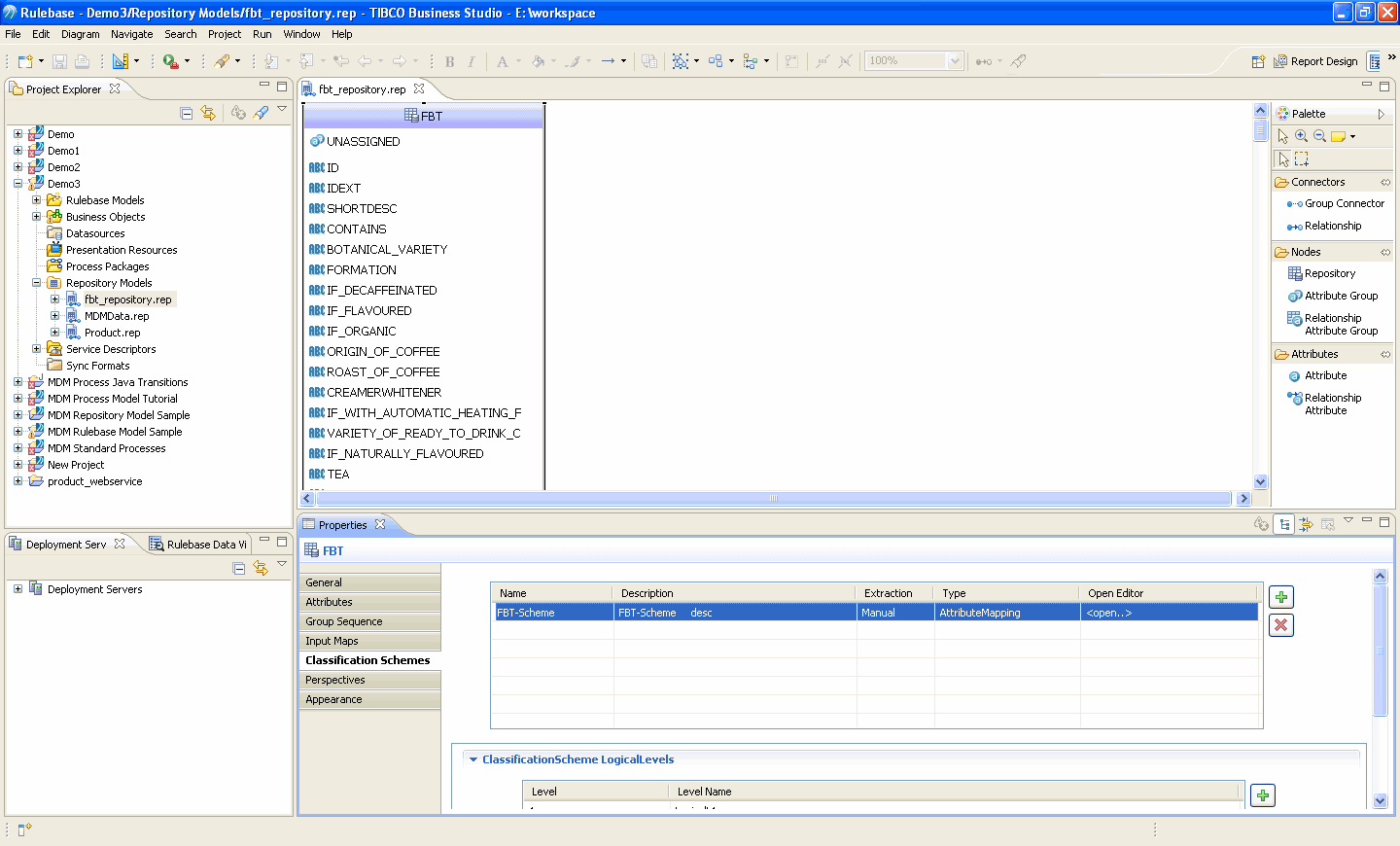Pin the Attributes palette drawer open
The image size is (1400, 846).
pos(1385,354)
